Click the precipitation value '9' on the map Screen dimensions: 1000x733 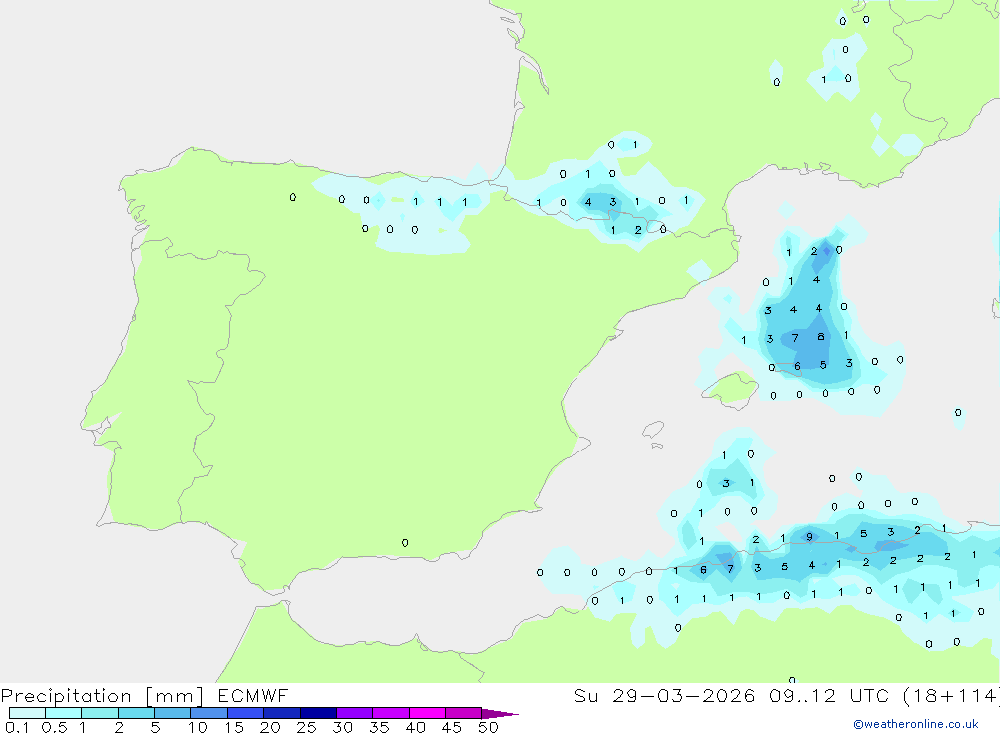(x=809, y=537)
